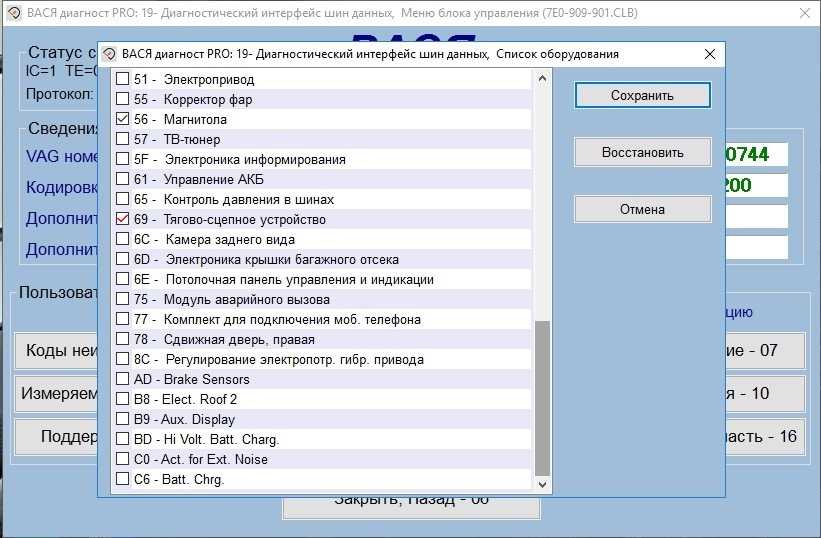Screen dimensions: 821x538
Task: Check 65 - Контроль давления в шинах
Action: tap(122, 199)
